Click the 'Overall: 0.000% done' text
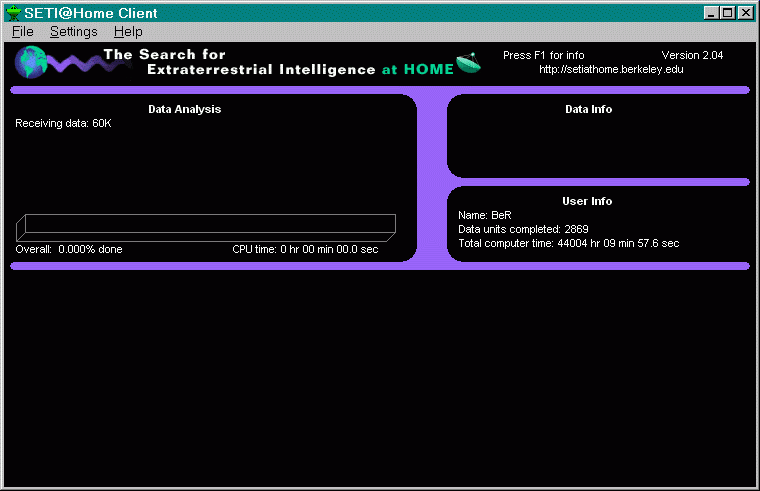This screenshot has width=760, height=491. (x=69, y=249)
